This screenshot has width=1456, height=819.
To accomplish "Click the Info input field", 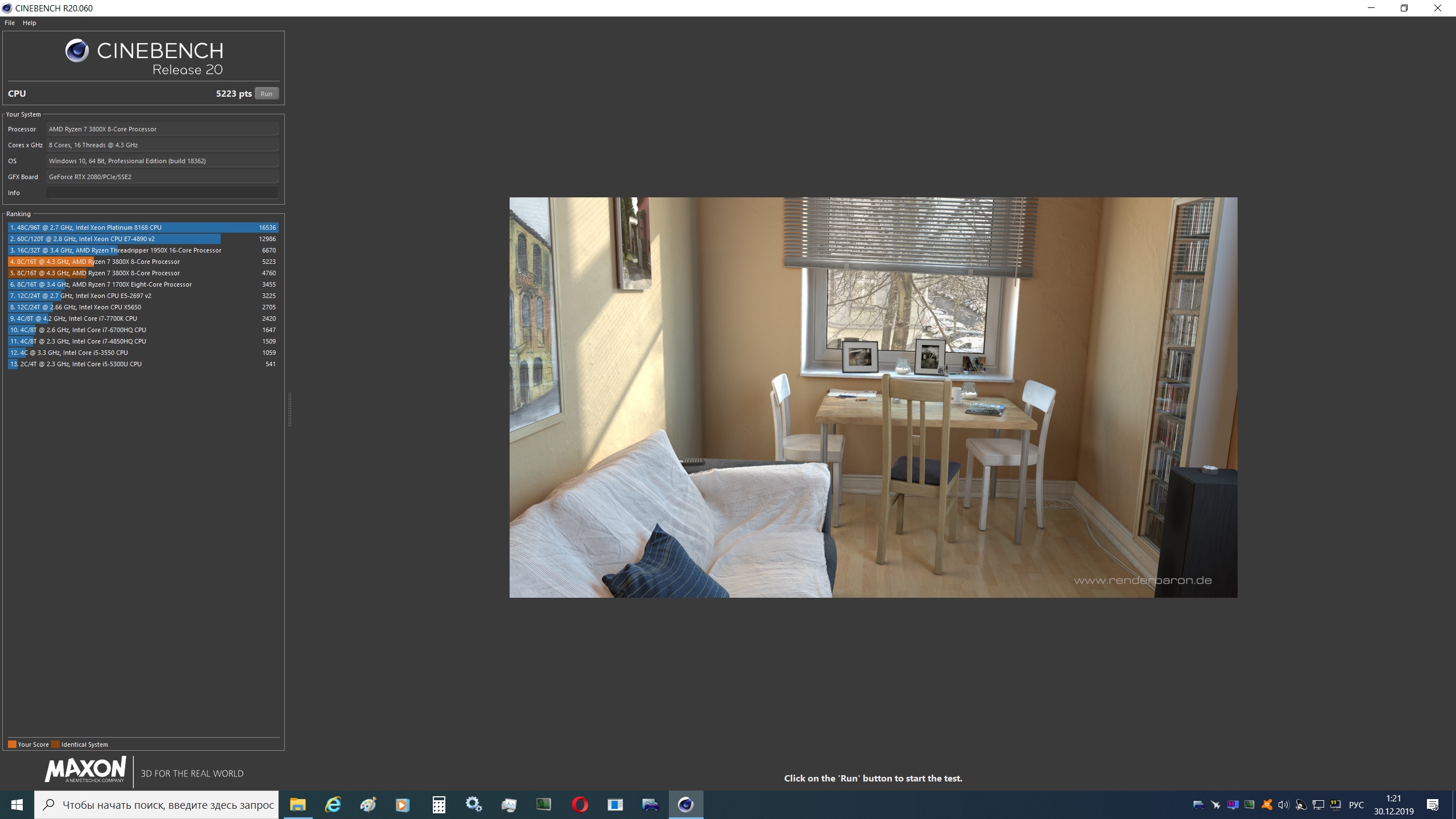I will click(x=162, y=193).
